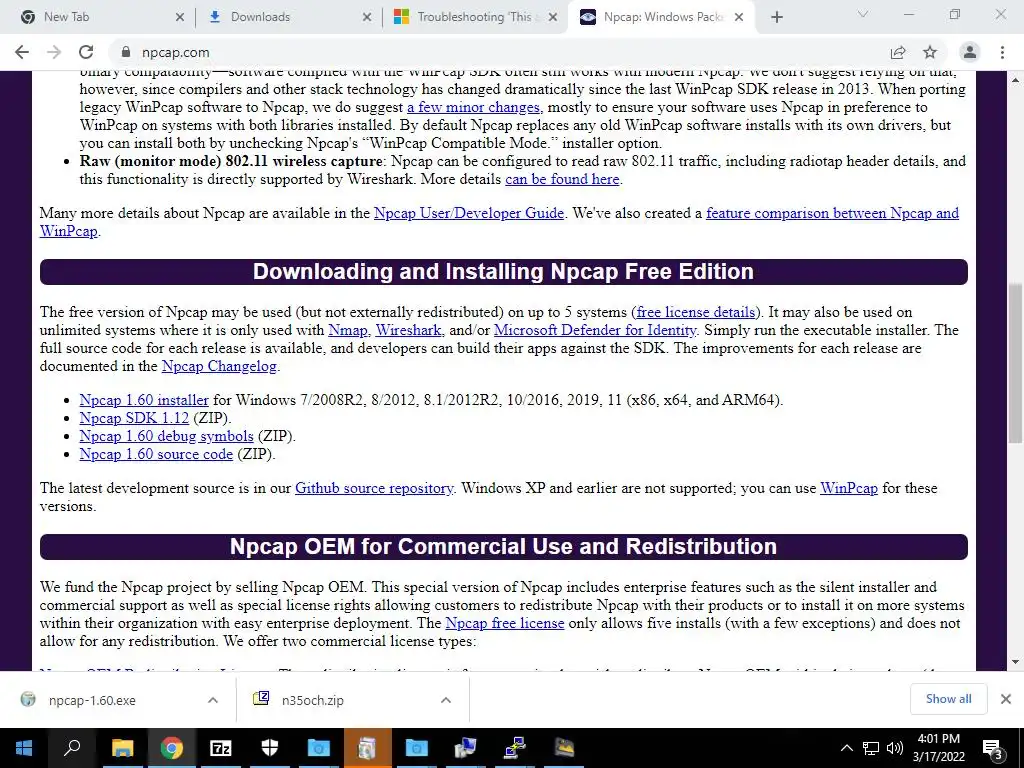The image size is (1024, 768).
Task: Expand options for npcap-1.60.exe download
Action: click(x=213, y=700)
